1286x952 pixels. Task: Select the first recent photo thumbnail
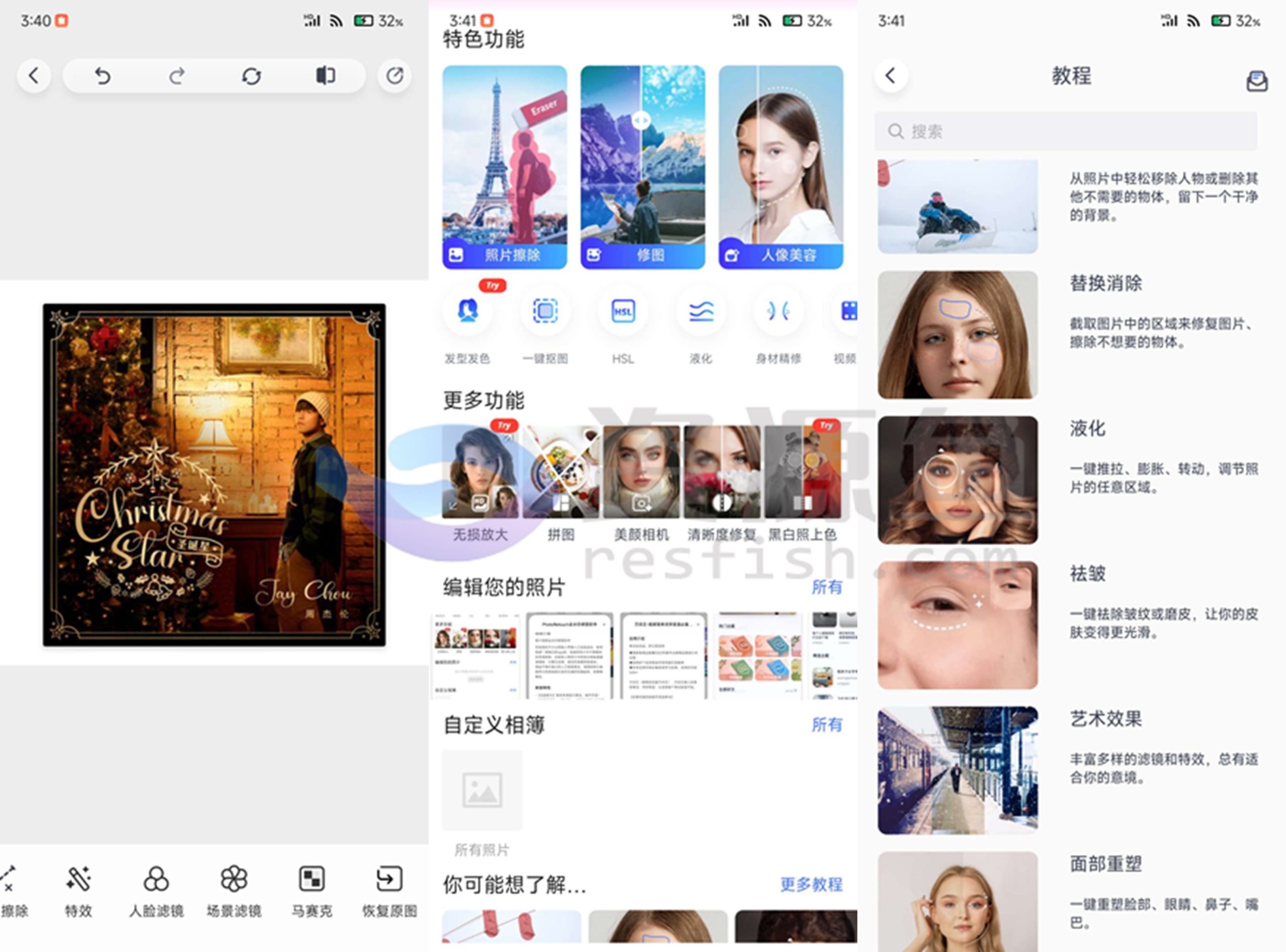click(x=476, y=656)
